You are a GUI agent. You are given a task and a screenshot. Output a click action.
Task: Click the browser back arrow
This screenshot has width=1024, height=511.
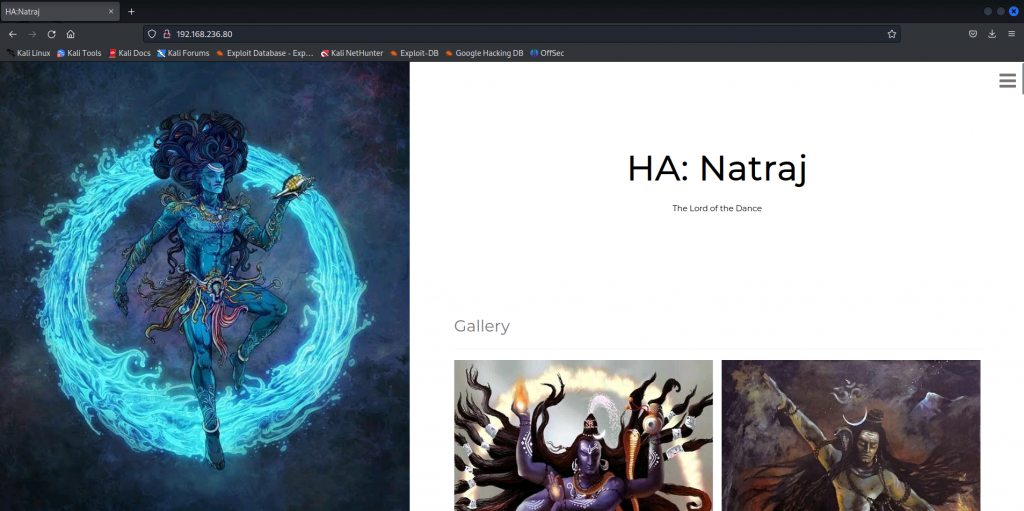pyautogui.click(x=12, y=34)
